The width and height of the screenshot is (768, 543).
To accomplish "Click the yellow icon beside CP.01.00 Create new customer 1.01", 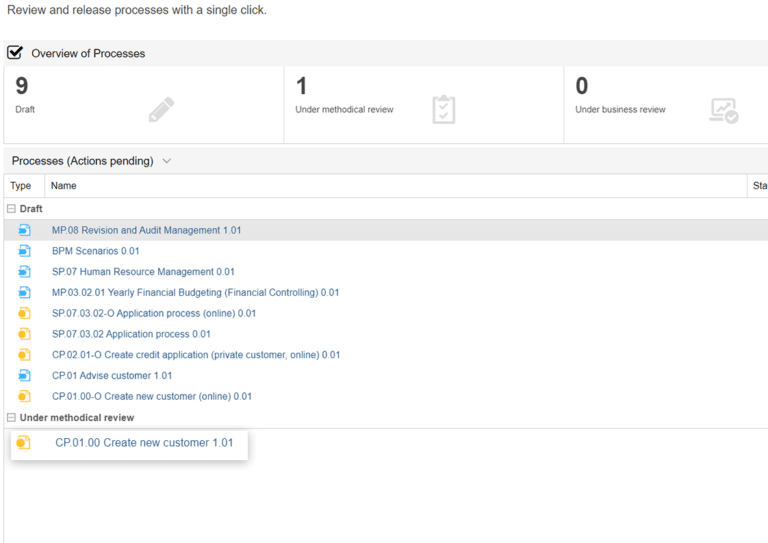I will [23, 443].
